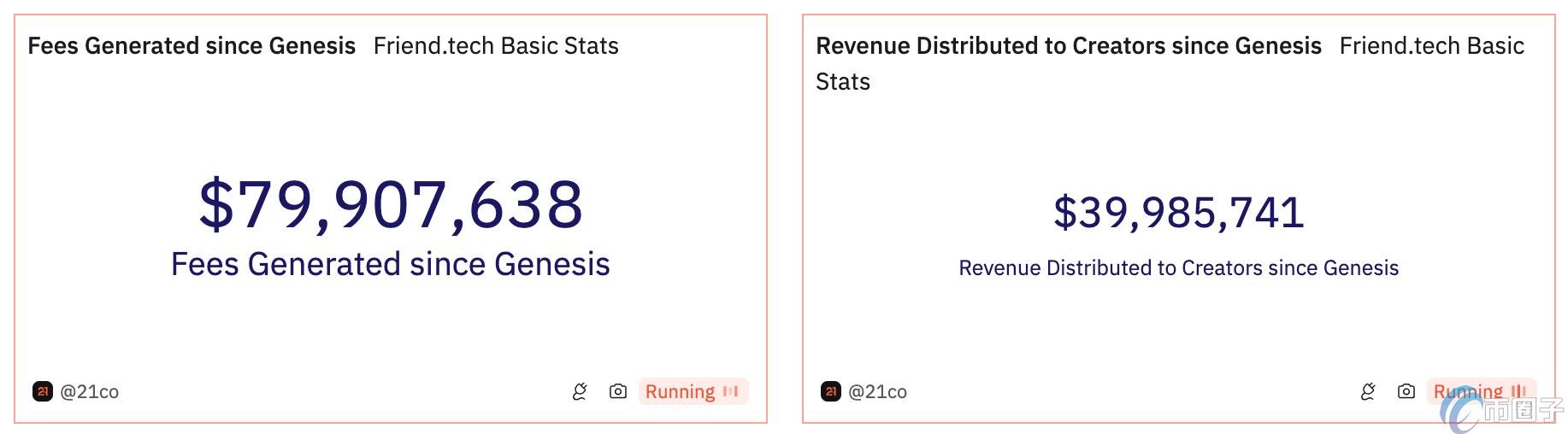Click the 21co avatar in Fees Generated card
The height and width of the screenshot is (434, 1568).
click(x=43, y=391)
